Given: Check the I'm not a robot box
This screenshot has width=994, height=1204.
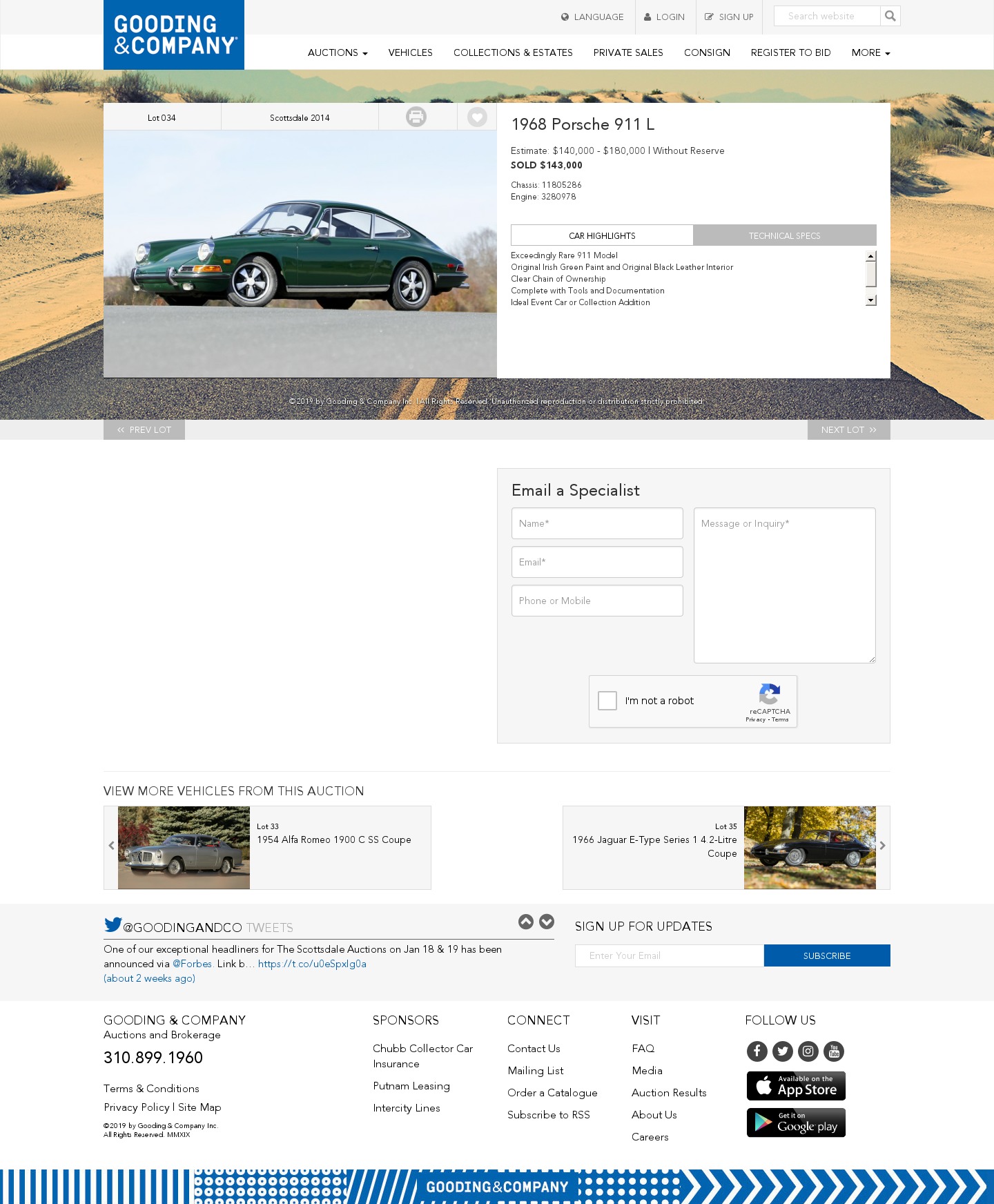Looking at the screenshot, I should tap(607, 701).
